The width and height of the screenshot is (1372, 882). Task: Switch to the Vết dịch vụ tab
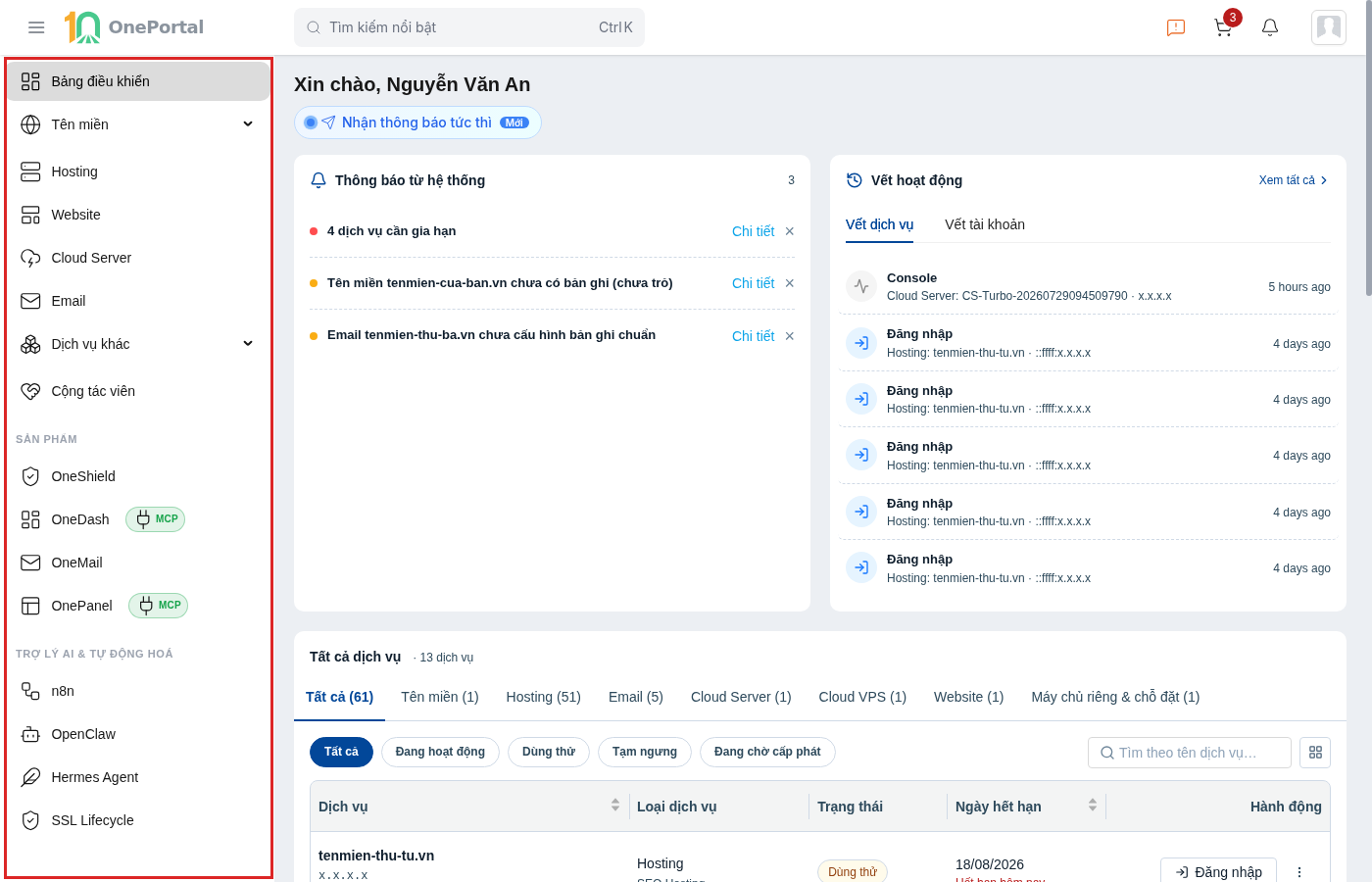pos(879,224)
